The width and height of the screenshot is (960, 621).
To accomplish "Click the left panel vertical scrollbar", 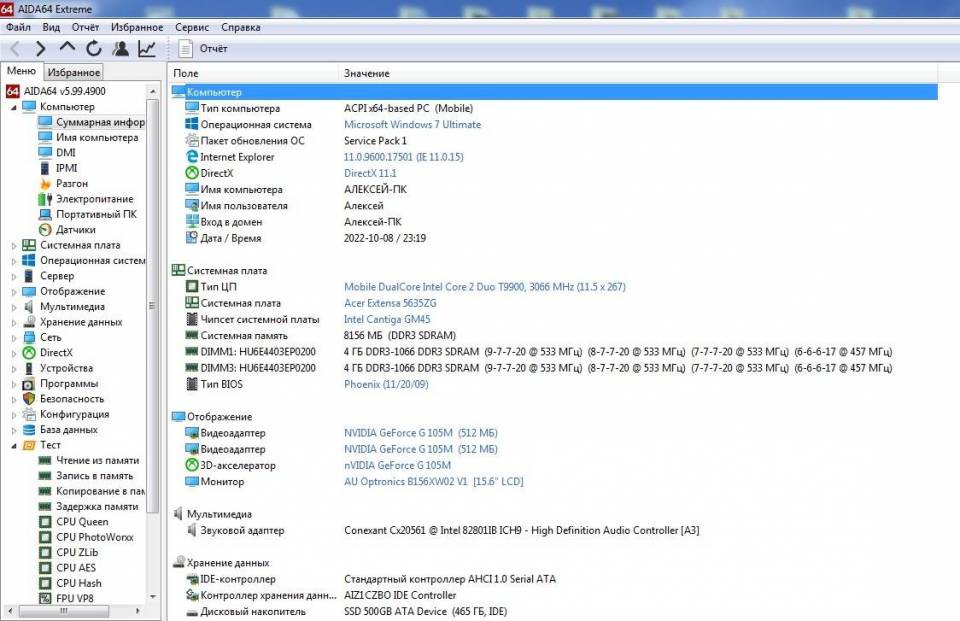I will (153, 300).
